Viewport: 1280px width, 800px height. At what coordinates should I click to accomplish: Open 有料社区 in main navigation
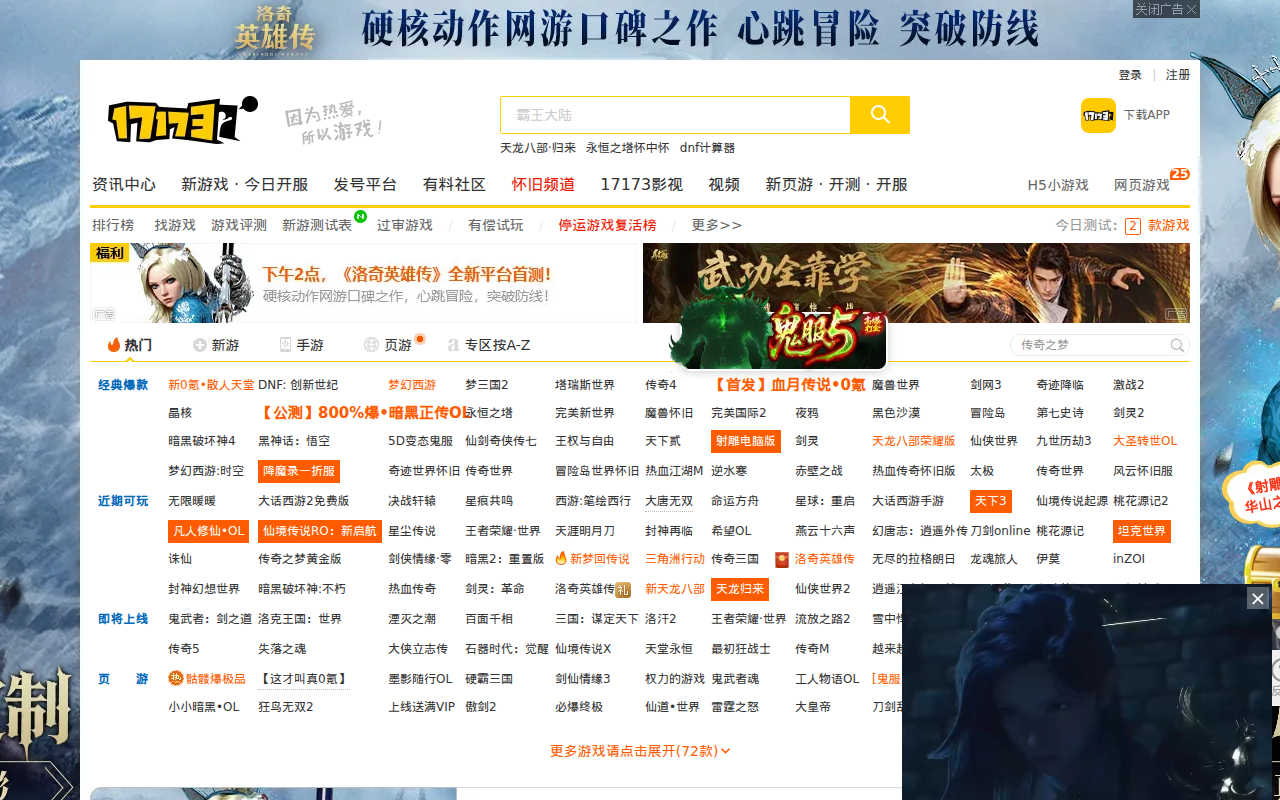[454, 185]
